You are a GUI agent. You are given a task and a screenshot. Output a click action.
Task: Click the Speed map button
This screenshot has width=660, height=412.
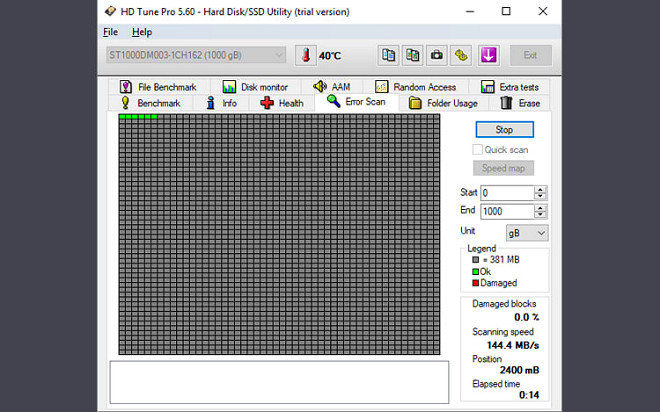[504, 168]
